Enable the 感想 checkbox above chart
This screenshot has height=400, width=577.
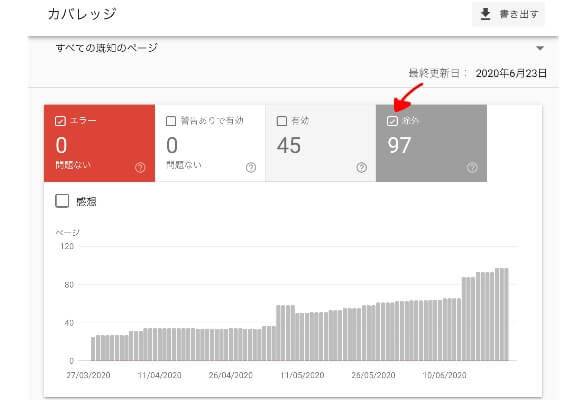pyautogui.click(x=62, y=201)
